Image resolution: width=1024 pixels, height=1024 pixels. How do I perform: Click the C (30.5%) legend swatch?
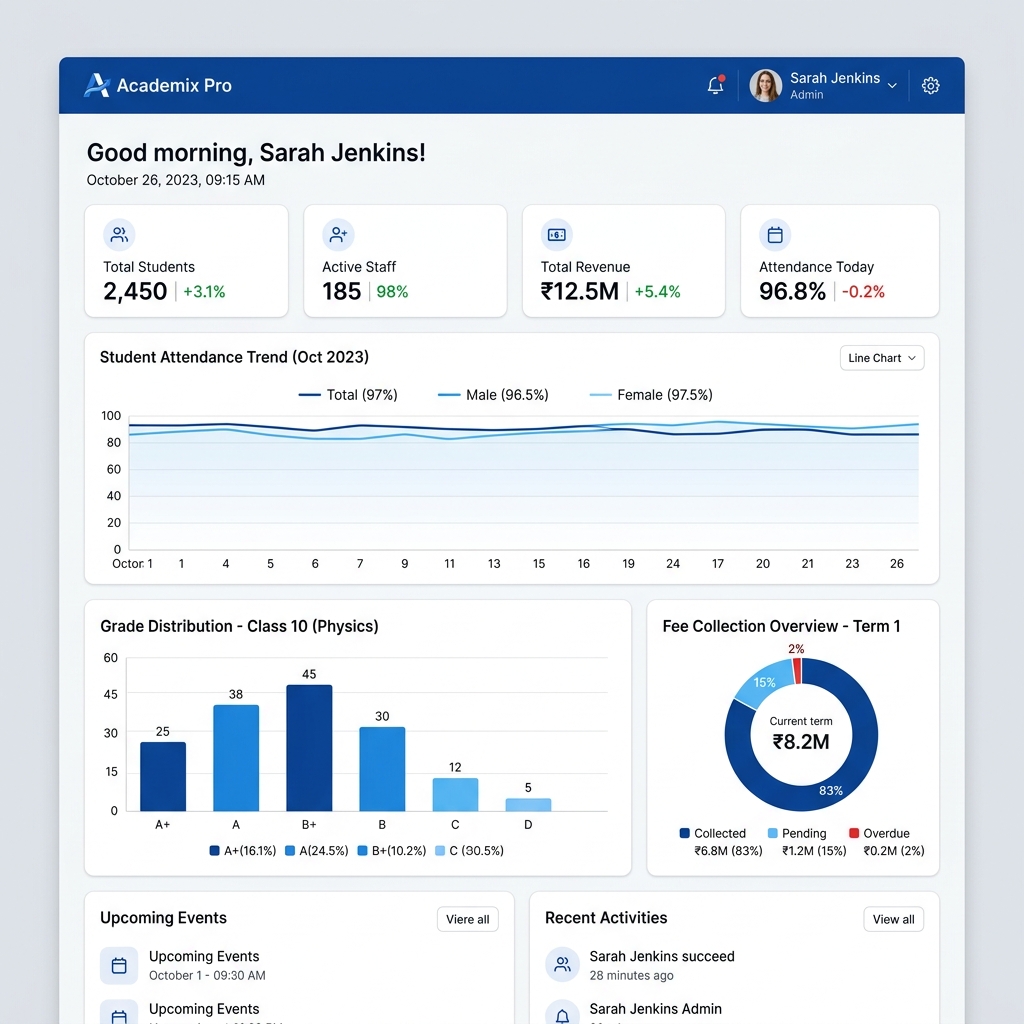click(440, 850)
